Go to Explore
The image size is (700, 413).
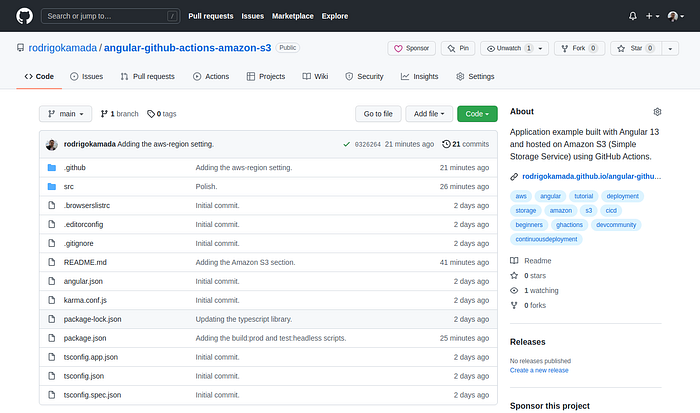(x=335, y=16)
